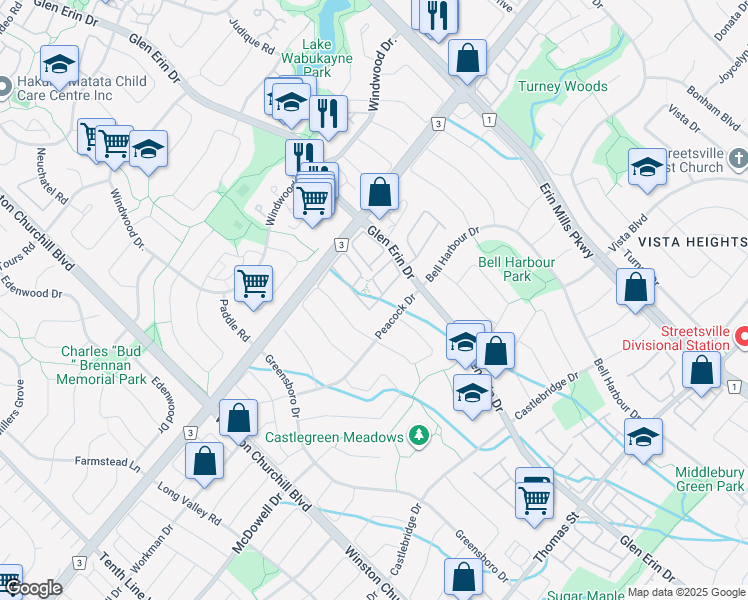Click shopping bag marker below Vista Heights
The height and width of the screenshot is (600, 748).
(635, 288)
